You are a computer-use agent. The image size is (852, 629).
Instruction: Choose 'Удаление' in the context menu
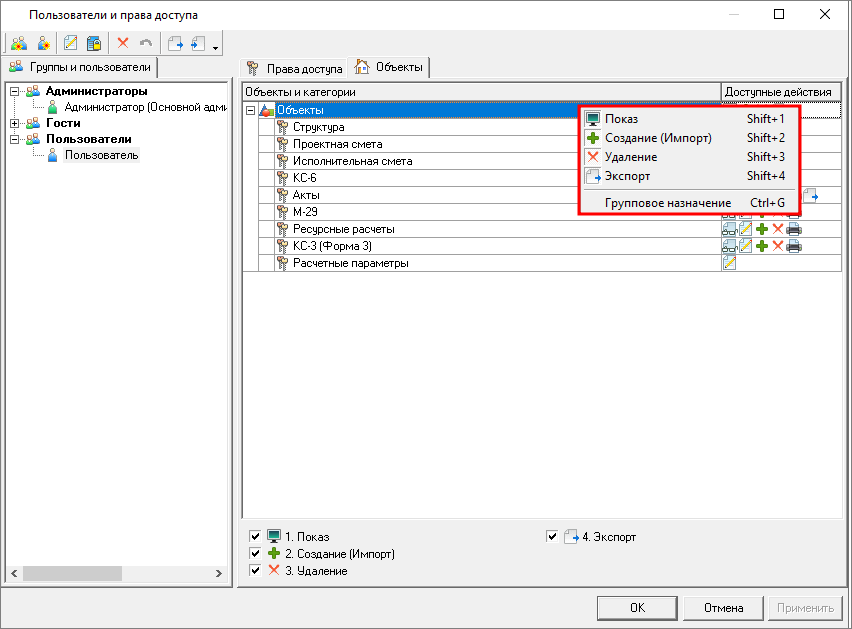click(x=630, y=157)
